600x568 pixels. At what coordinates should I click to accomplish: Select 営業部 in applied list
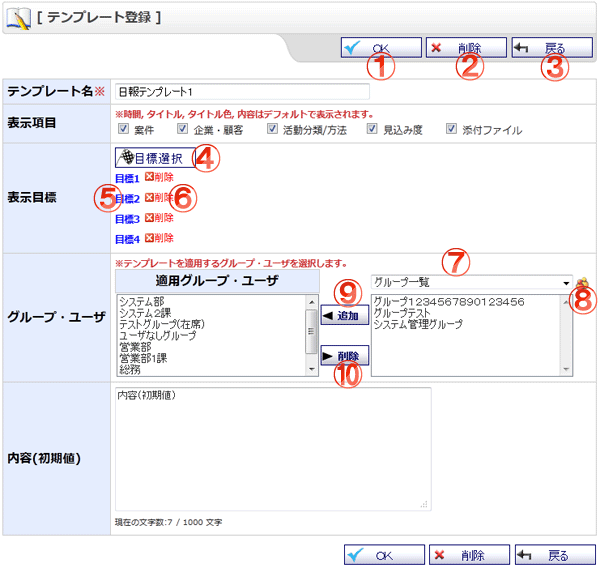tap(135, 347)
